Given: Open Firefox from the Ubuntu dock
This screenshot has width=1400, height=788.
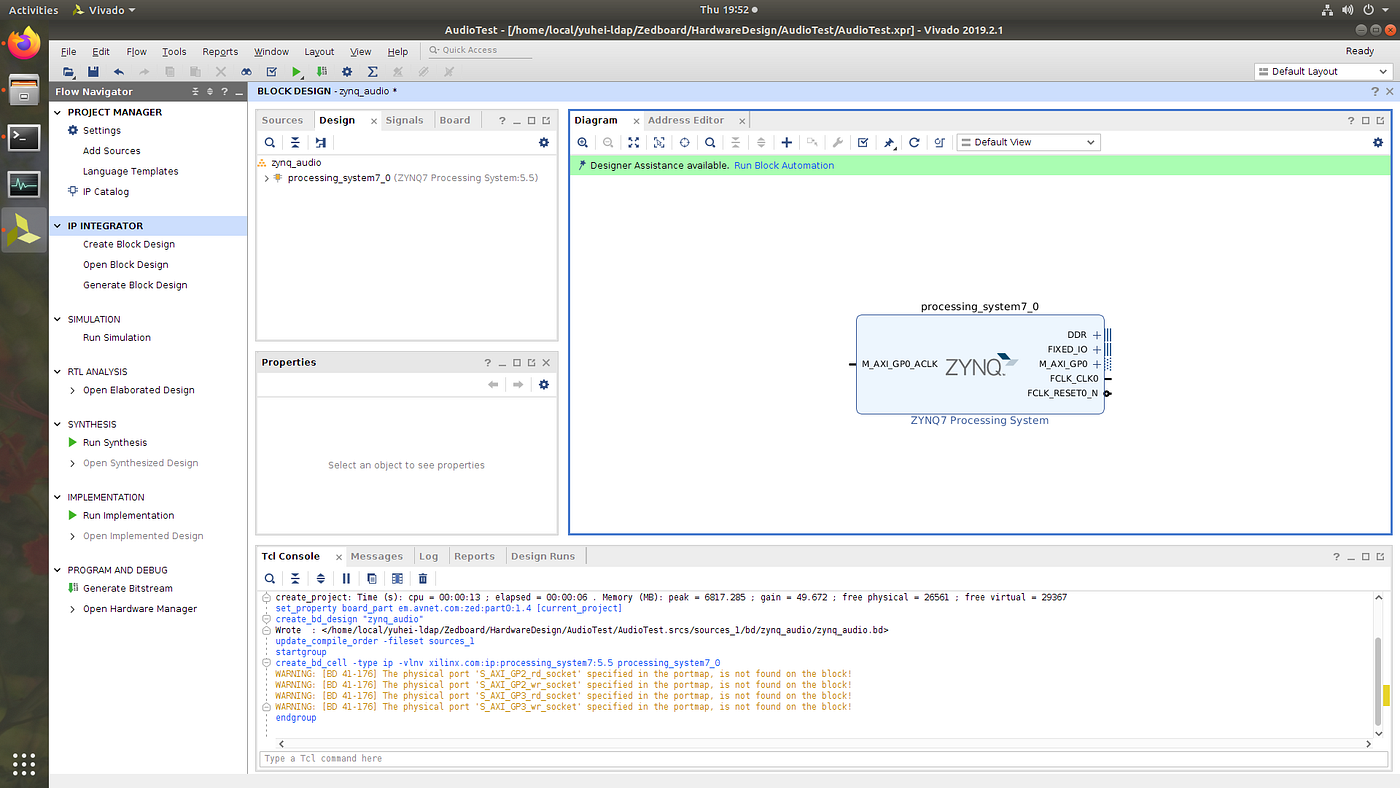Looking at the screenshot, I should click(x=24, y=44).
